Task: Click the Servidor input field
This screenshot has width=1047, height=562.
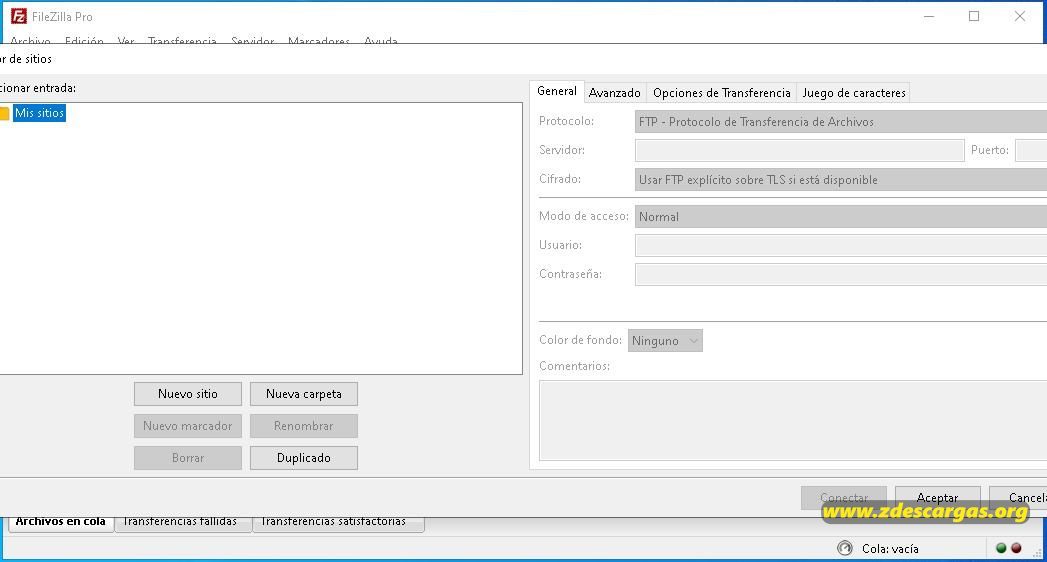Action: point(800,150)
